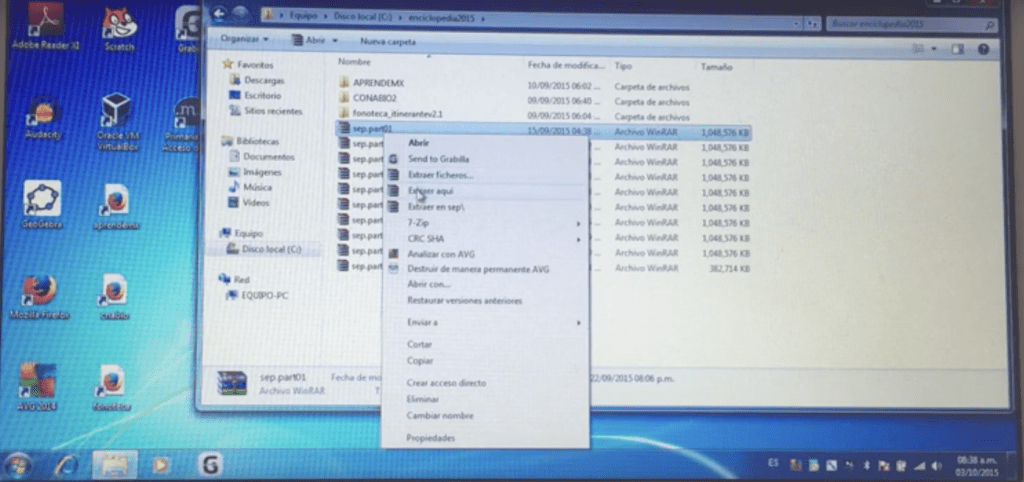This screenshot has height=482, width=1024.
Task: Sort by the Tamaño column header
Action: [716, 67]
